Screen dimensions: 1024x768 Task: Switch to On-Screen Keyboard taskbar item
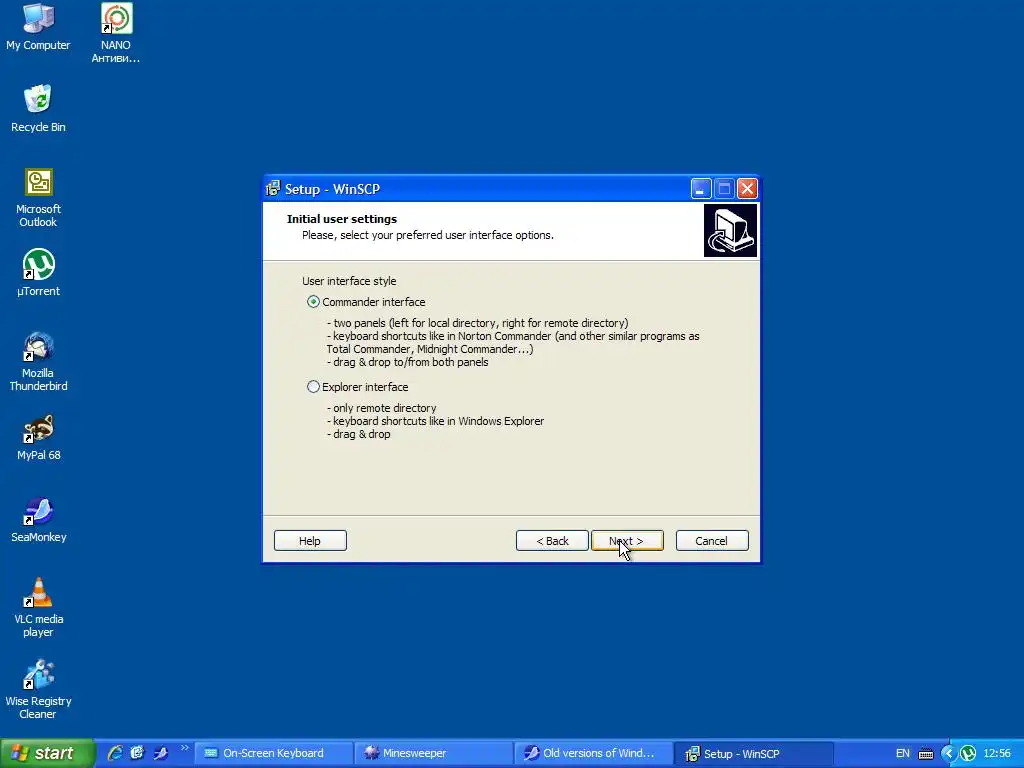[274, 753]
